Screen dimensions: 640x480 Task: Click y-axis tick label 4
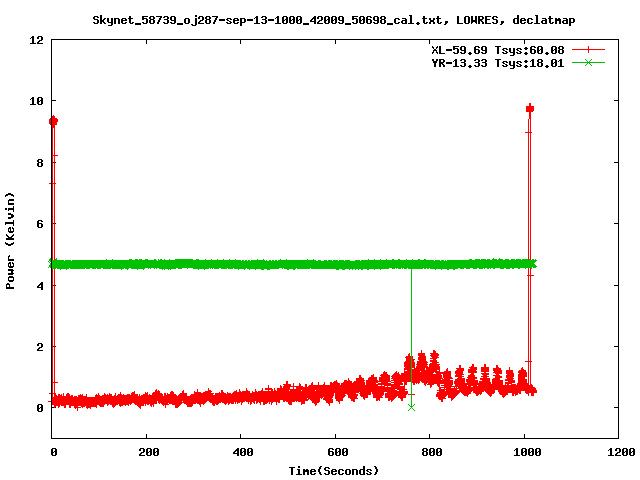coord(40,286)
